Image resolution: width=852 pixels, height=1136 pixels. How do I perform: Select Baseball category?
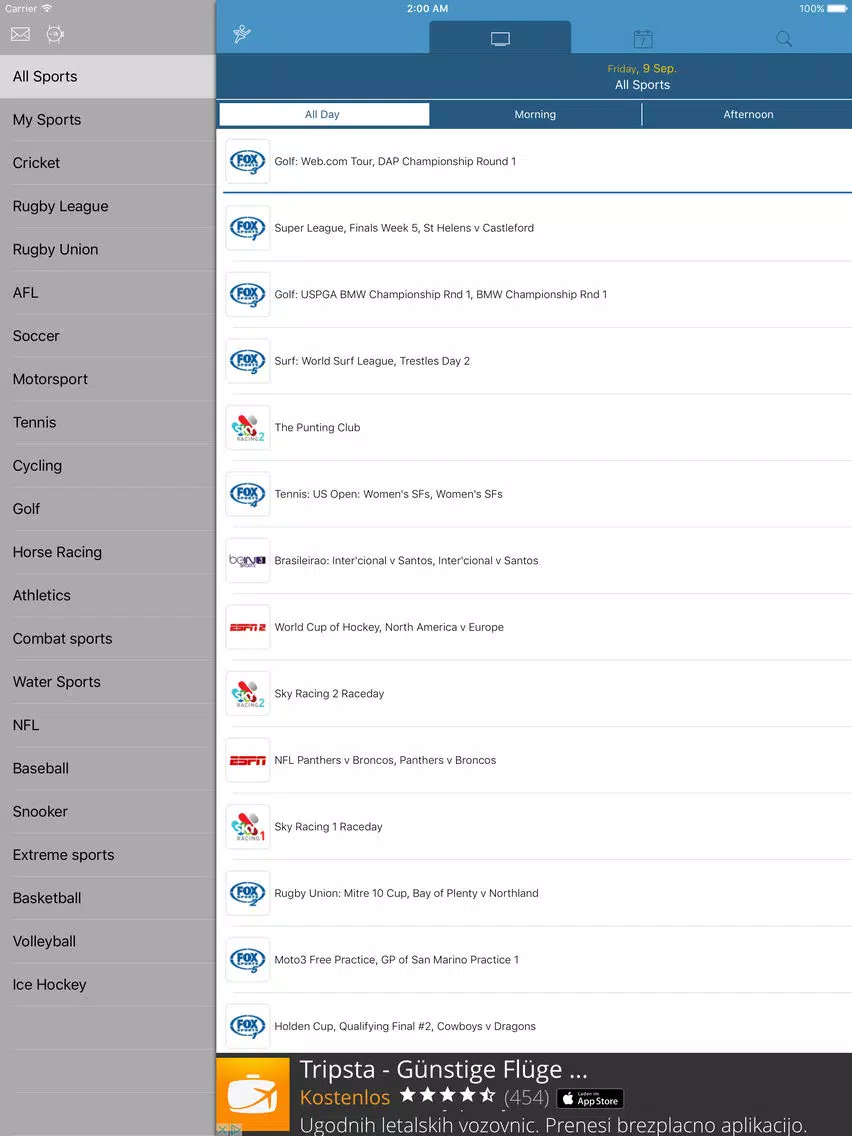(x=107, y=769)
